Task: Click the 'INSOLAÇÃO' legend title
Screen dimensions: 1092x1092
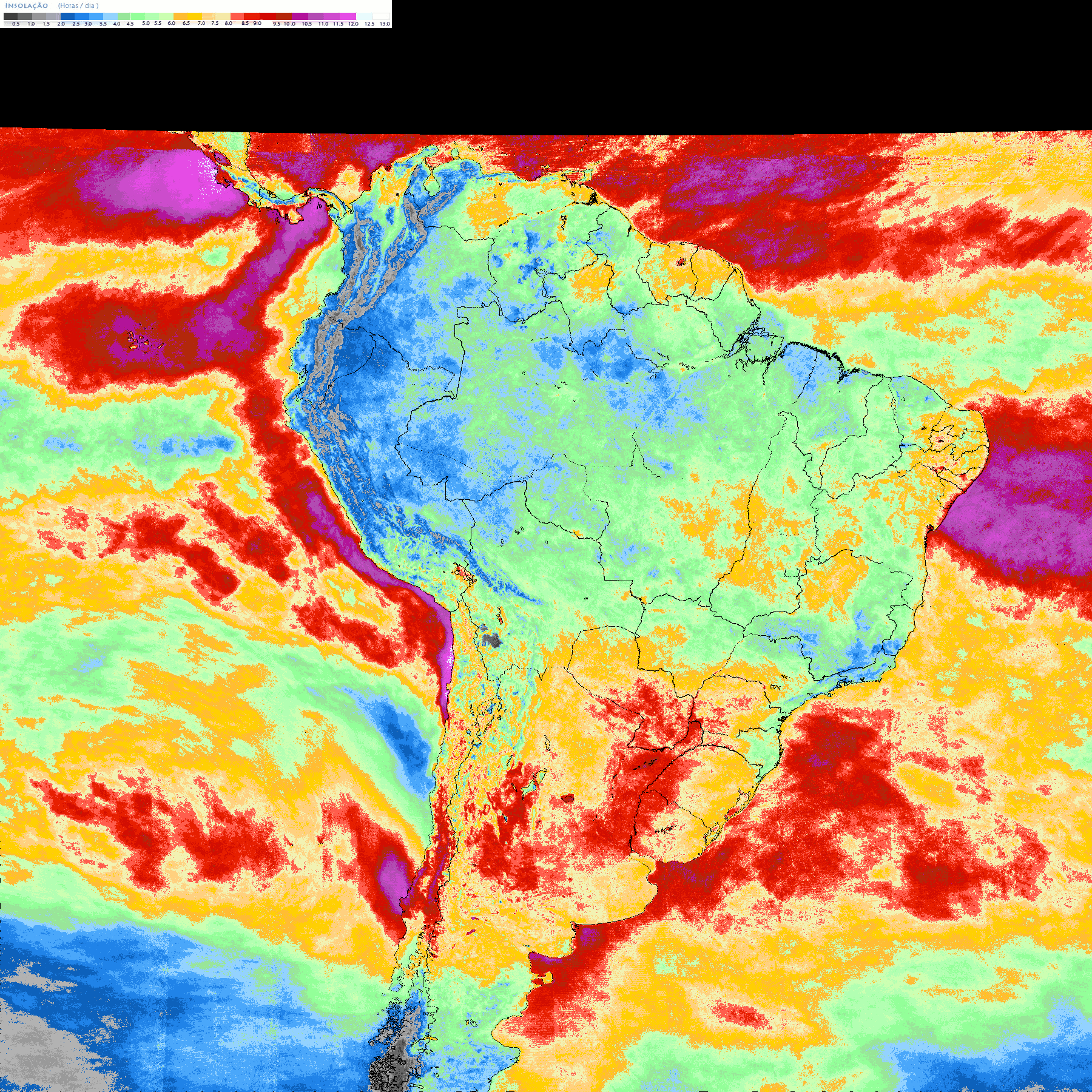Action: [27, 5]
